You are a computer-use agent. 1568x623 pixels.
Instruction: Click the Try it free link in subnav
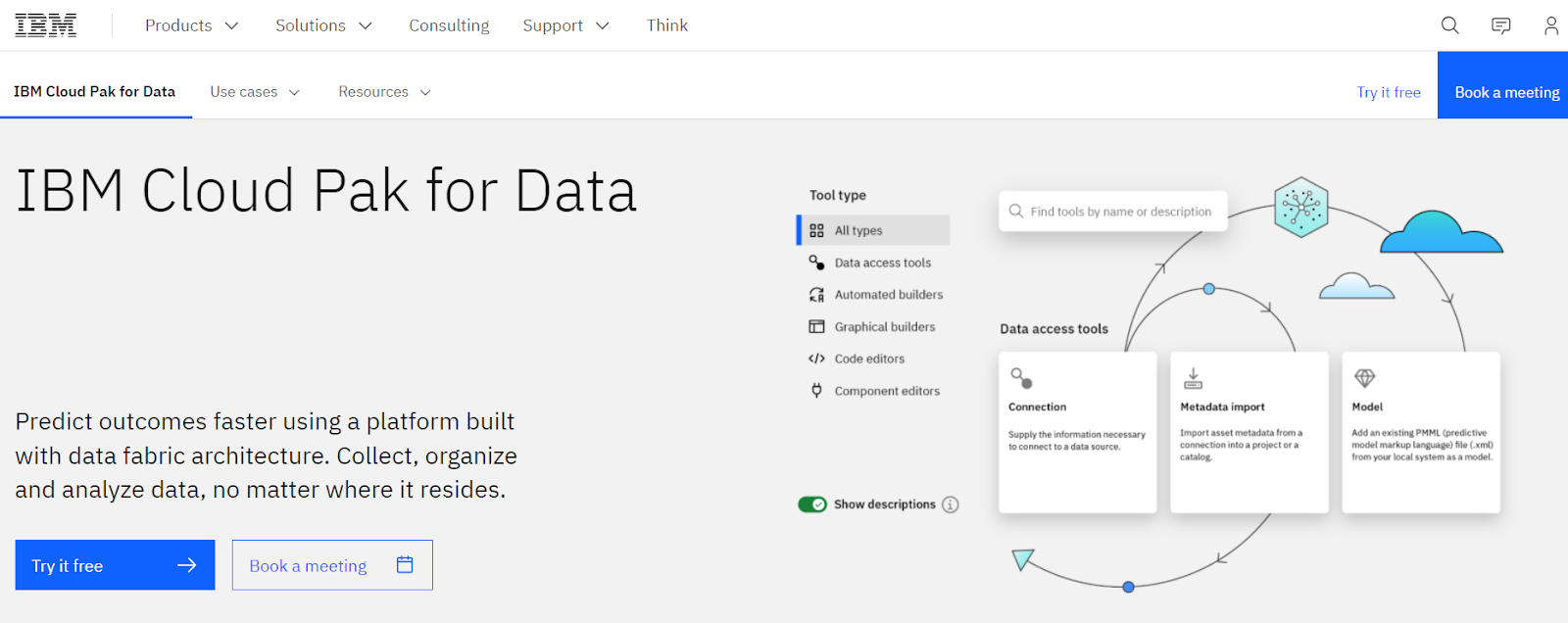coord(1389,92)
